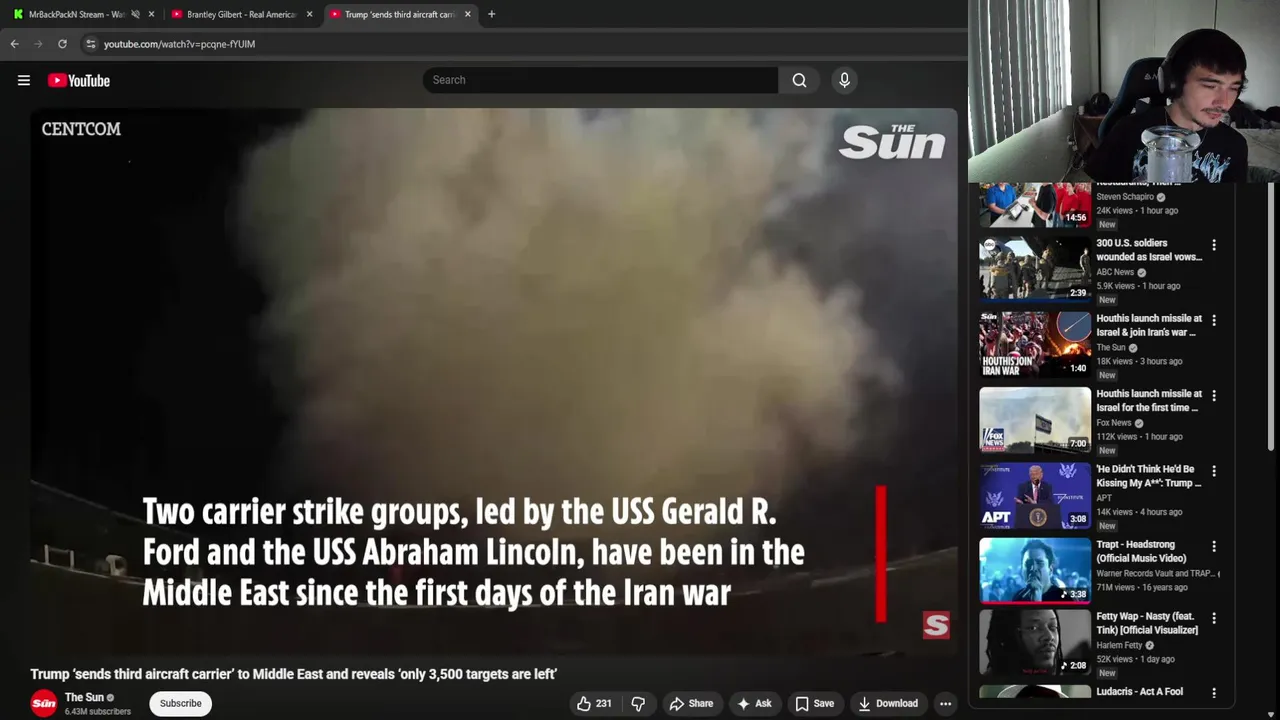Close the Trump third aircraft carrier tab

tap(467, 14)
